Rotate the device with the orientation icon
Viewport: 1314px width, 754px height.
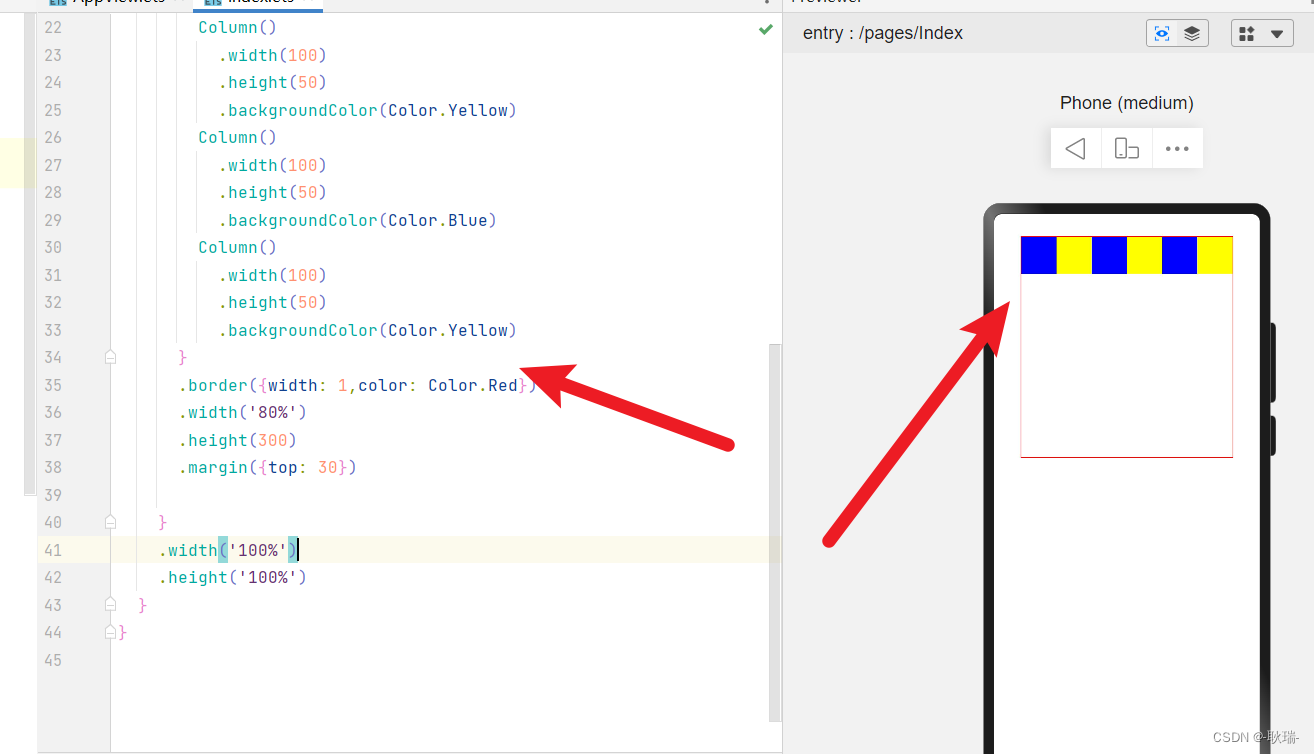point(1127,148)
